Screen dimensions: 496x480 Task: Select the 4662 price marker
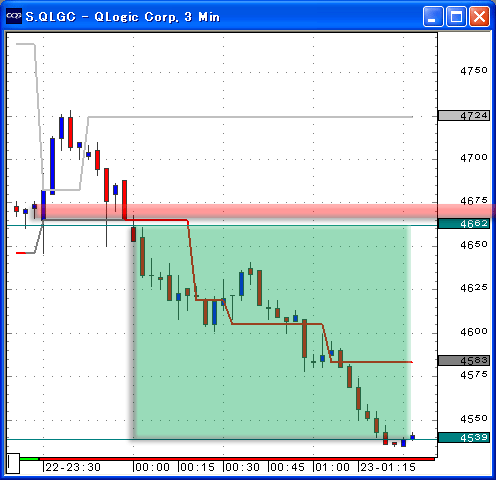click(x=464, y=223)
